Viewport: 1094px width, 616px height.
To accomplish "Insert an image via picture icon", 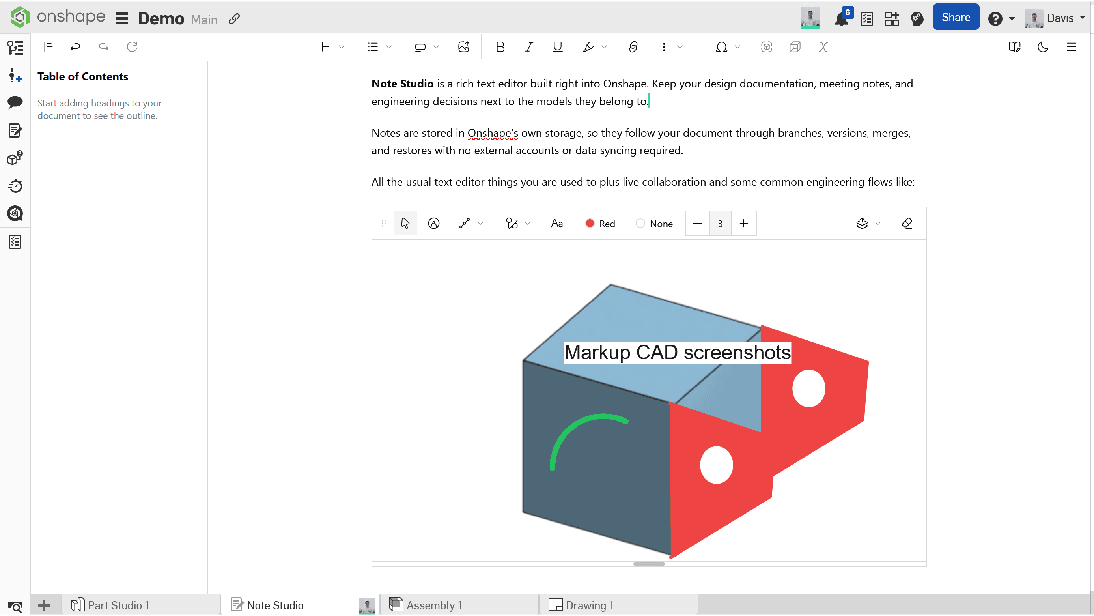I will coord(463,47).
